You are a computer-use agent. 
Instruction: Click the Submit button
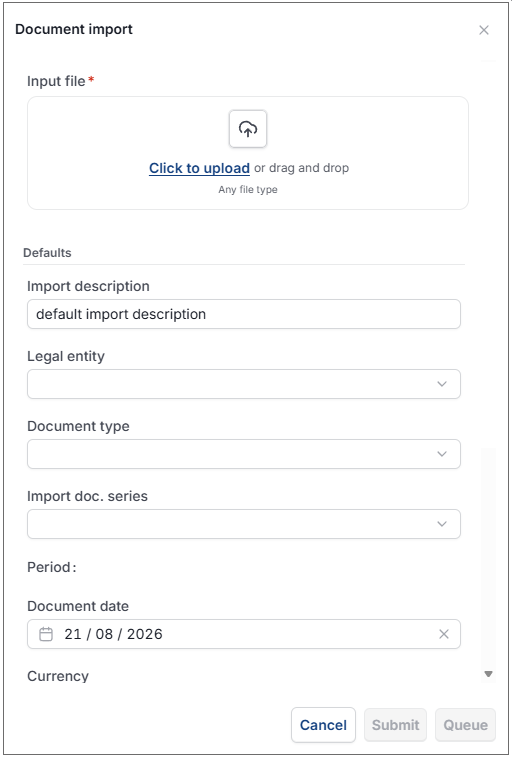395,725
